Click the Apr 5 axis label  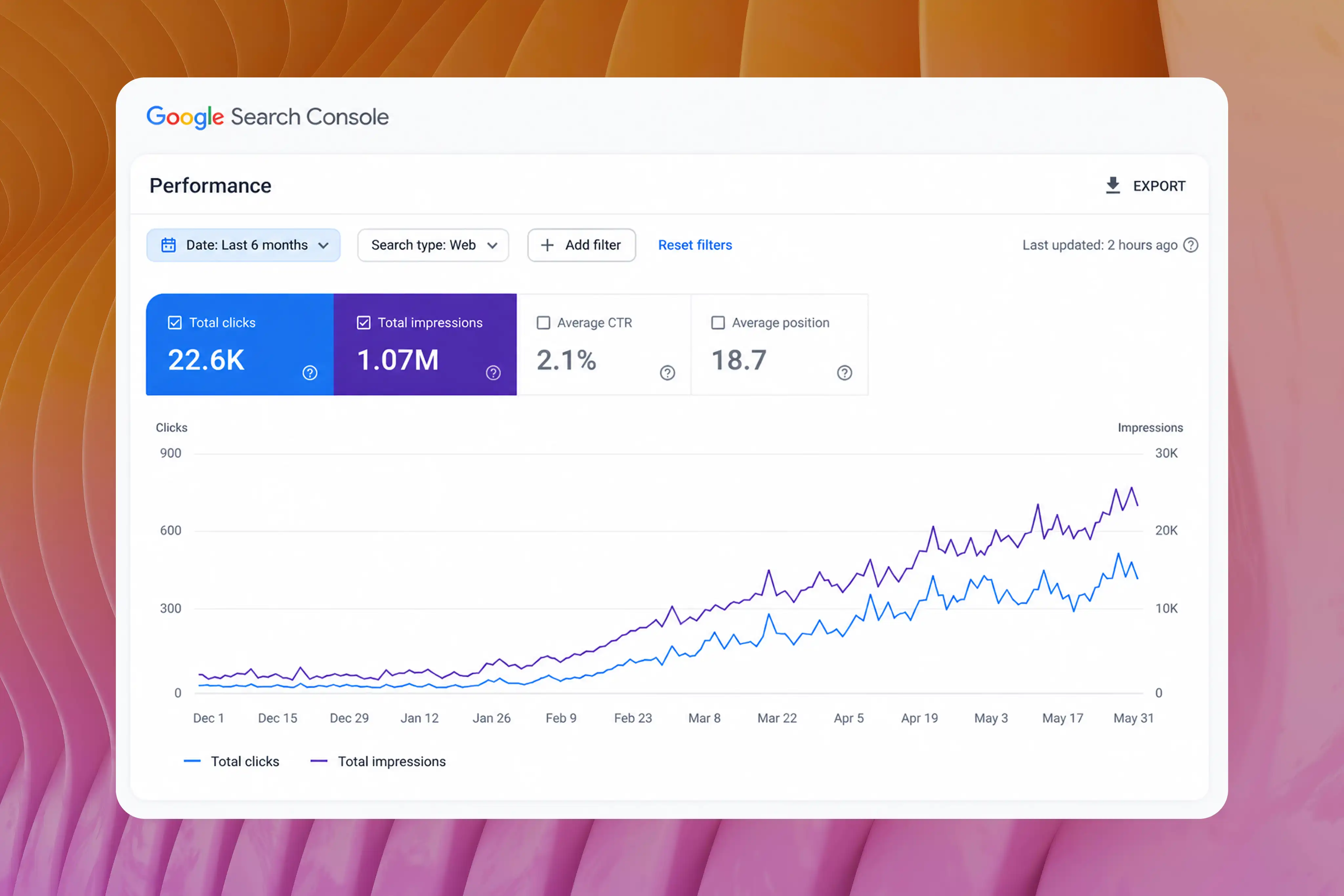pyautogui.click(x=849, y=718)
